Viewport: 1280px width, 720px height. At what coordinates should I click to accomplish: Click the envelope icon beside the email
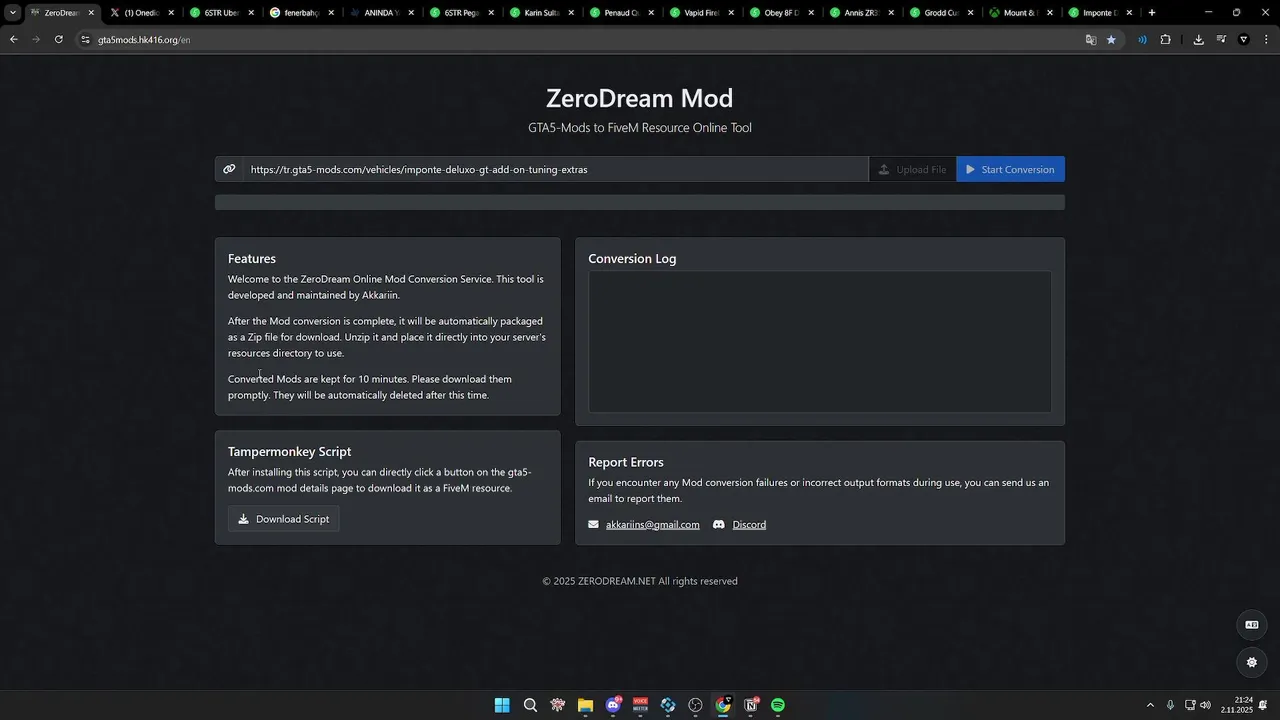coord(594,525)
